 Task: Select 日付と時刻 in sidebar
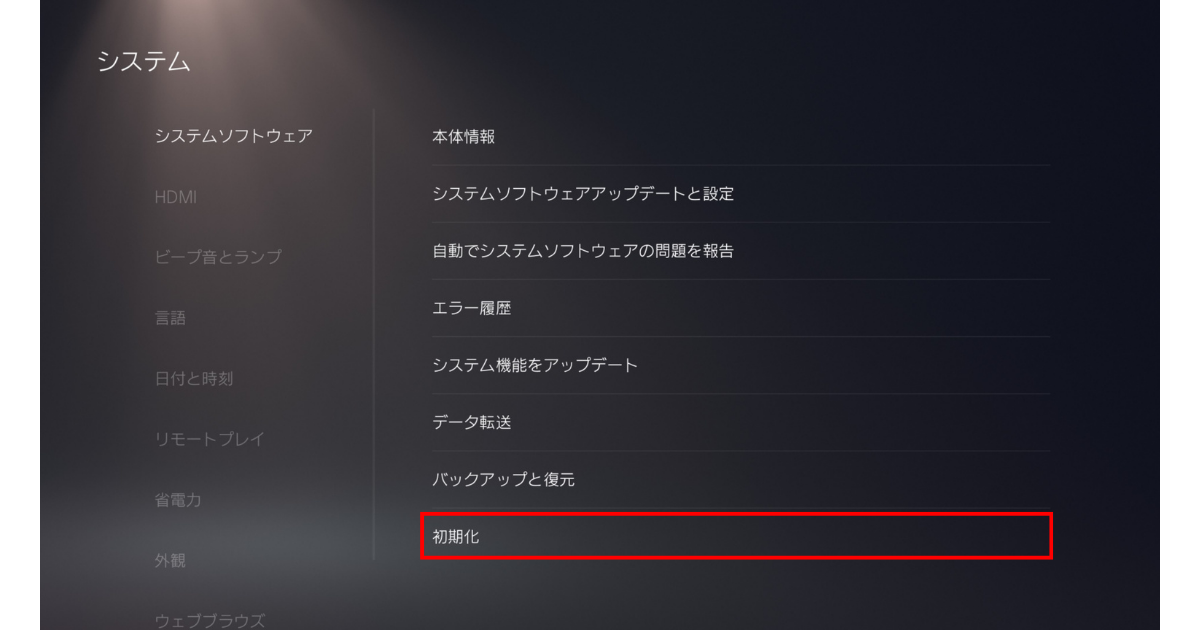click(x=194, y=379)
